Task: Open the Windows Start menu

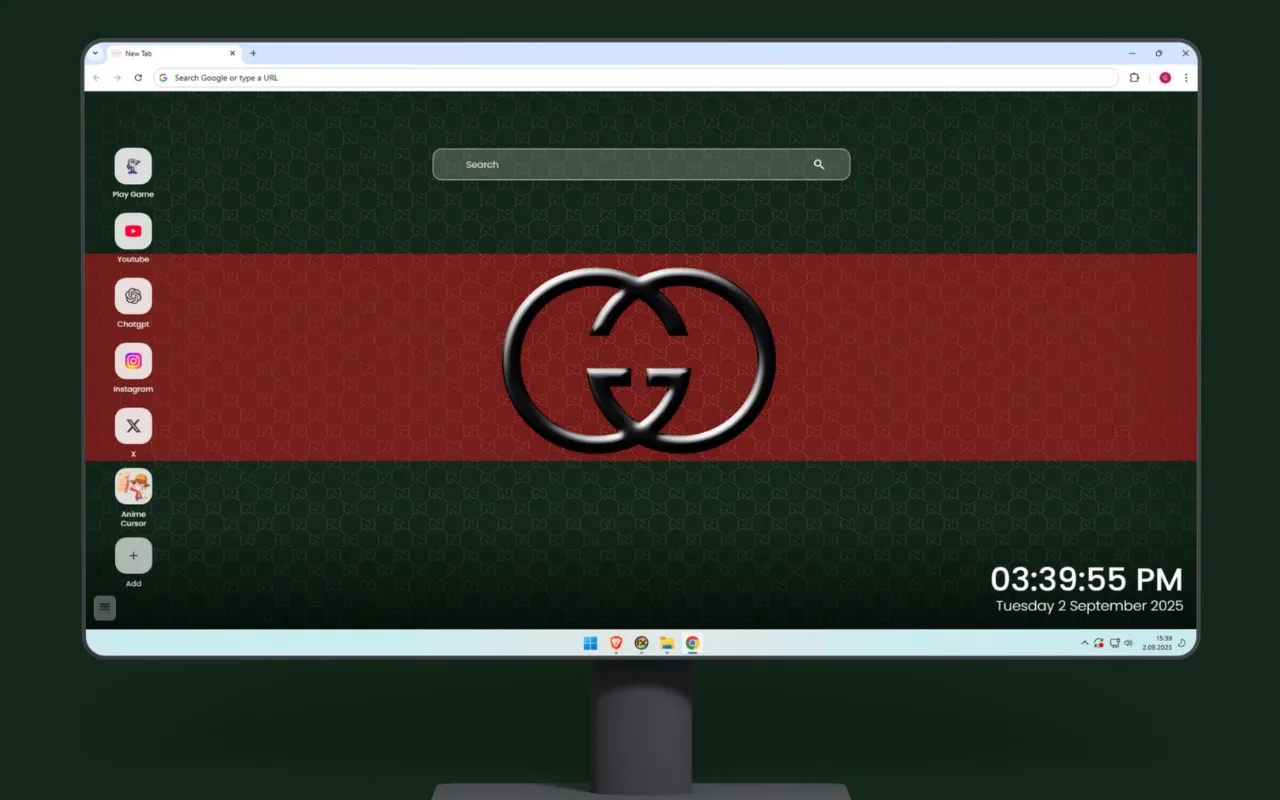Action: click(590, 643)
